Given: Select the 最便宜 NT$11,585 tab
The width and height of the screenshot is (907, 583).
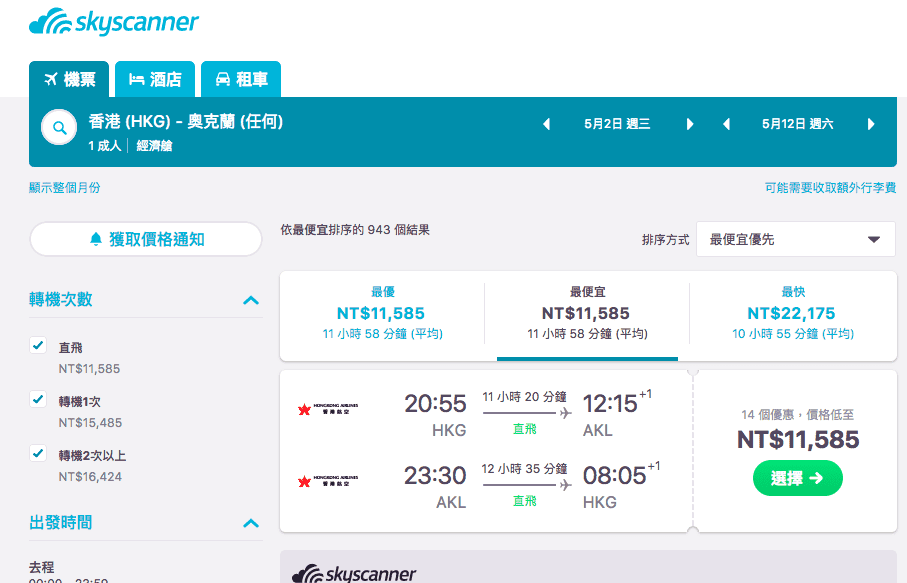Looking at the screenshot, I should tap(587, 313).
